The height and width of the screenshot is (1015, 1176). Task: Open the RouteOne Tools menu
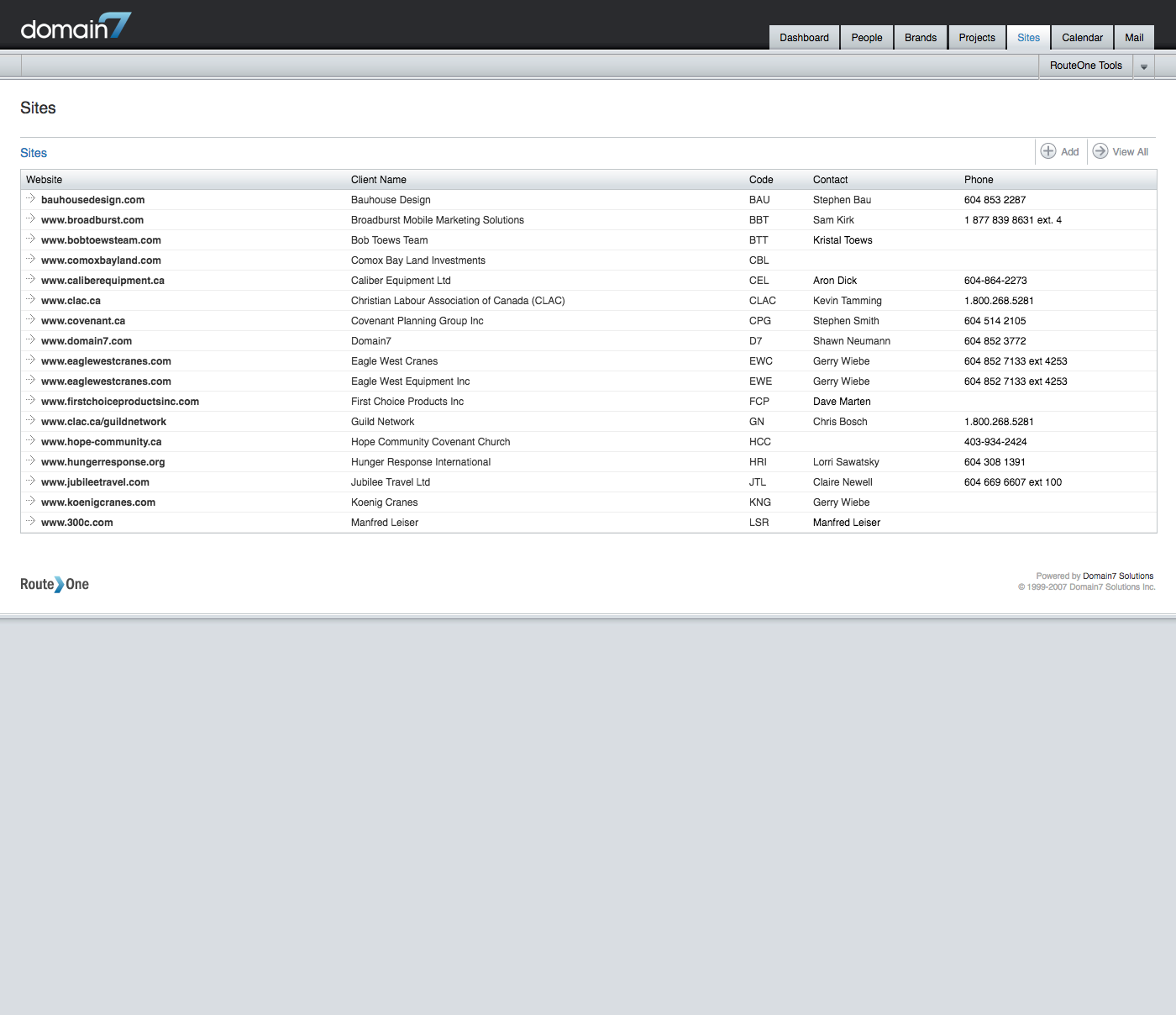pos(1085,66)
